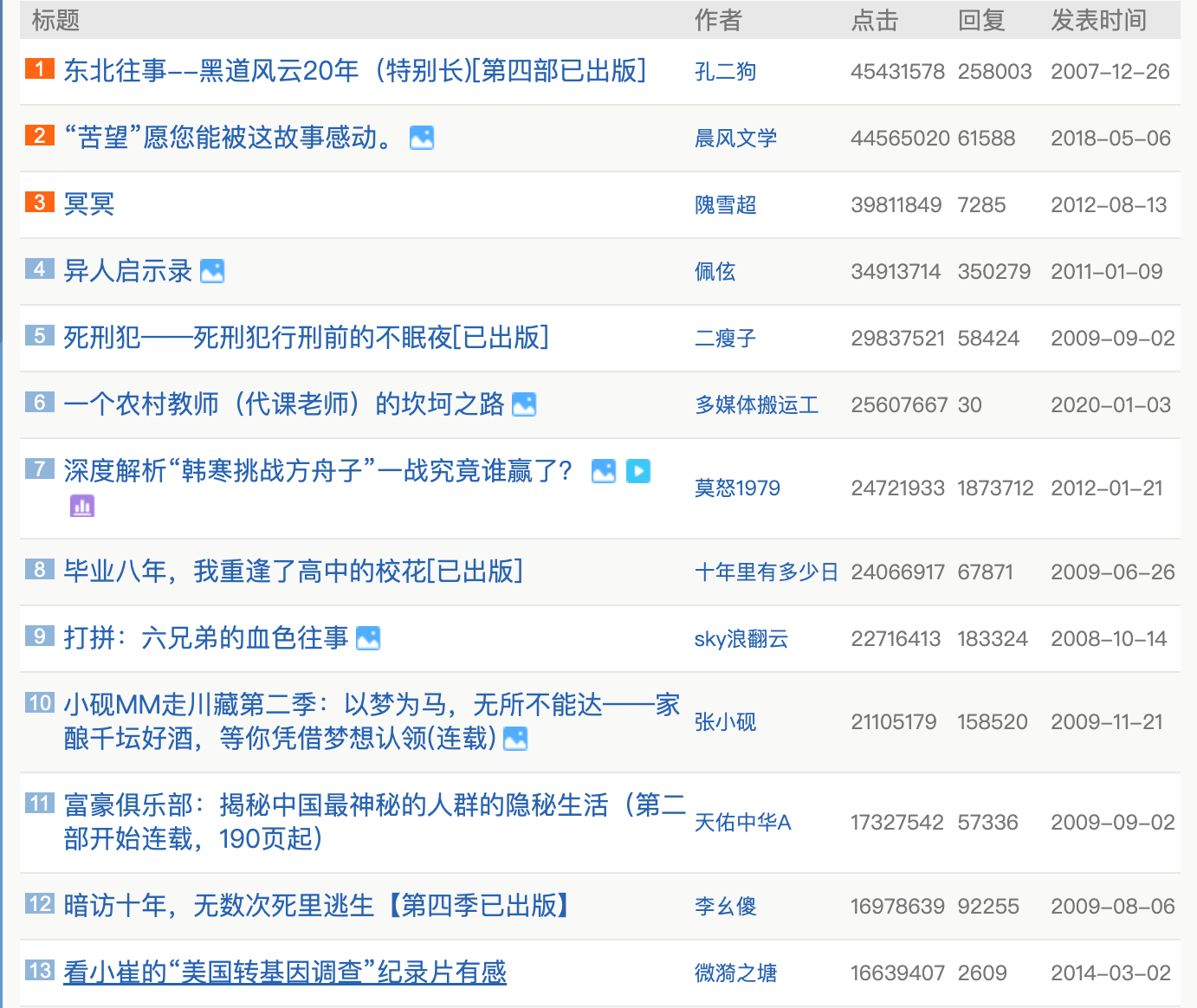Click the 点击 column header
The height and width of the screenshot is (1008, 1197).
point(874,20)
